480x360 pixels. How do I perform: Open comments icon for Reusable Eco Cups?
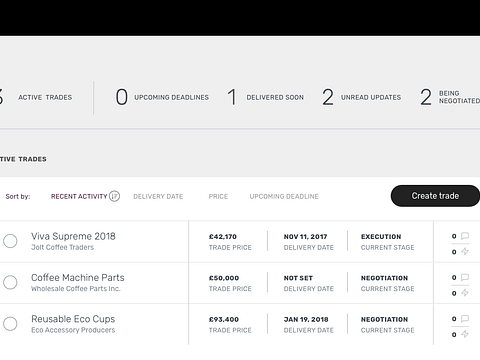point(465,319)
